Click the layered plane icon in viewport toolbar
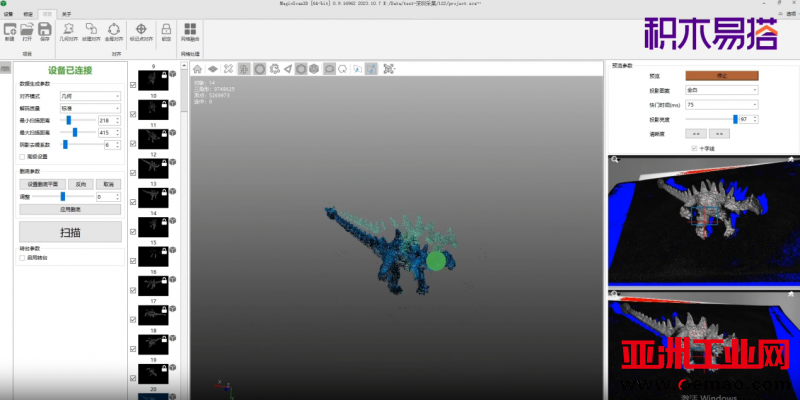The image size is (800, 400). (x=213, y=69)
